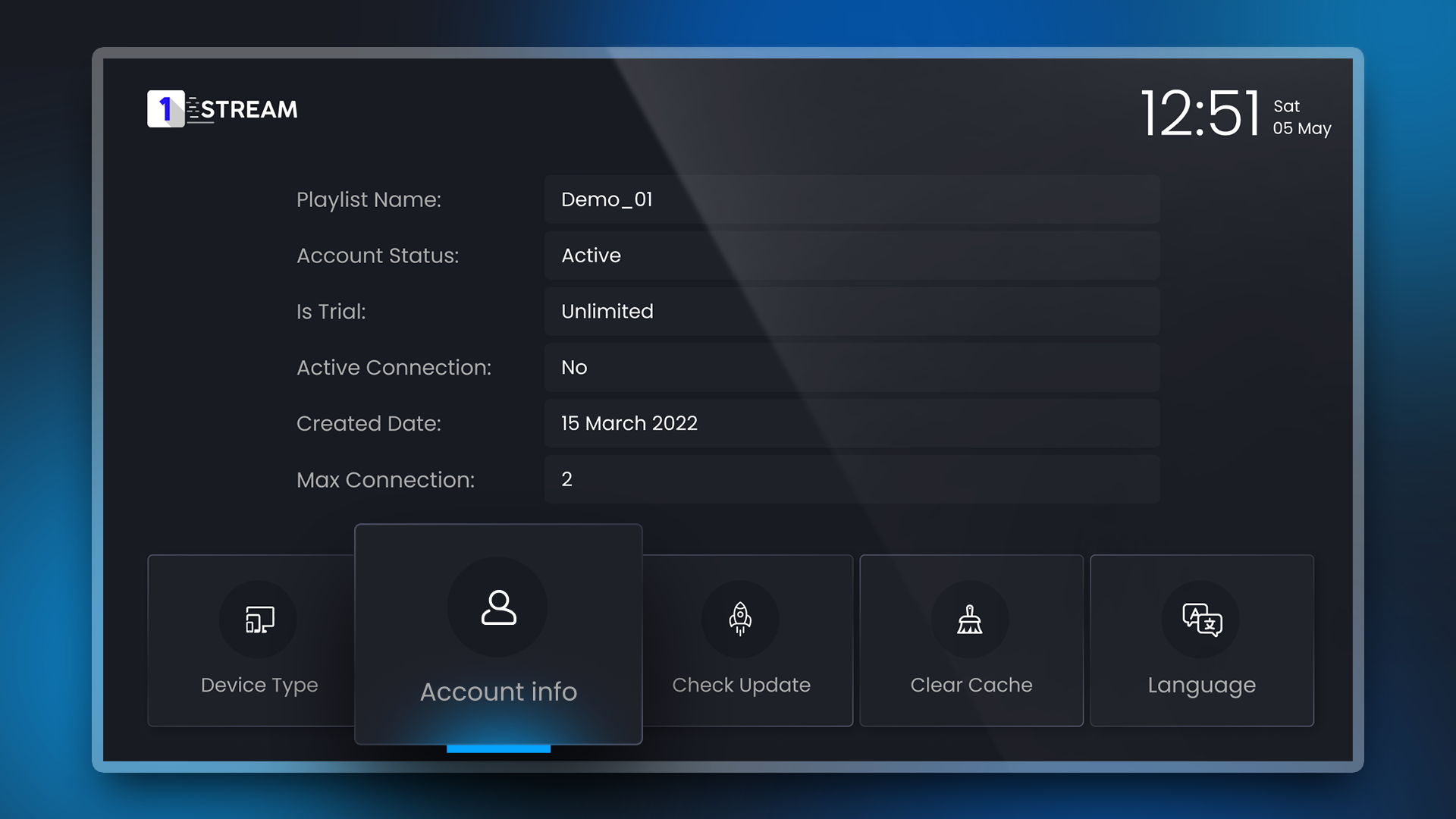The width and height of the screenshot is (1456, 819).
Task: Switch to the Language settings card
Action: coord(1202,640)
